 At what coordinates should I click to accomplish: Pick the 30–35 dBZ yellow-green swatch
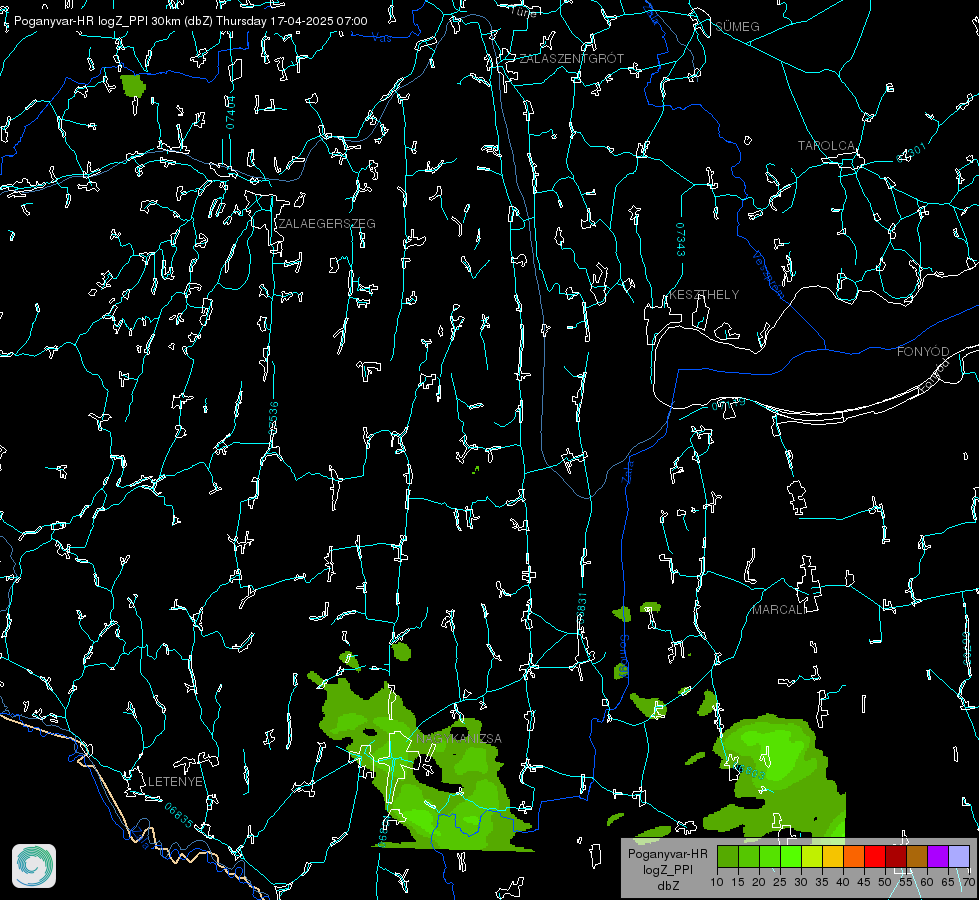[812, 856]
